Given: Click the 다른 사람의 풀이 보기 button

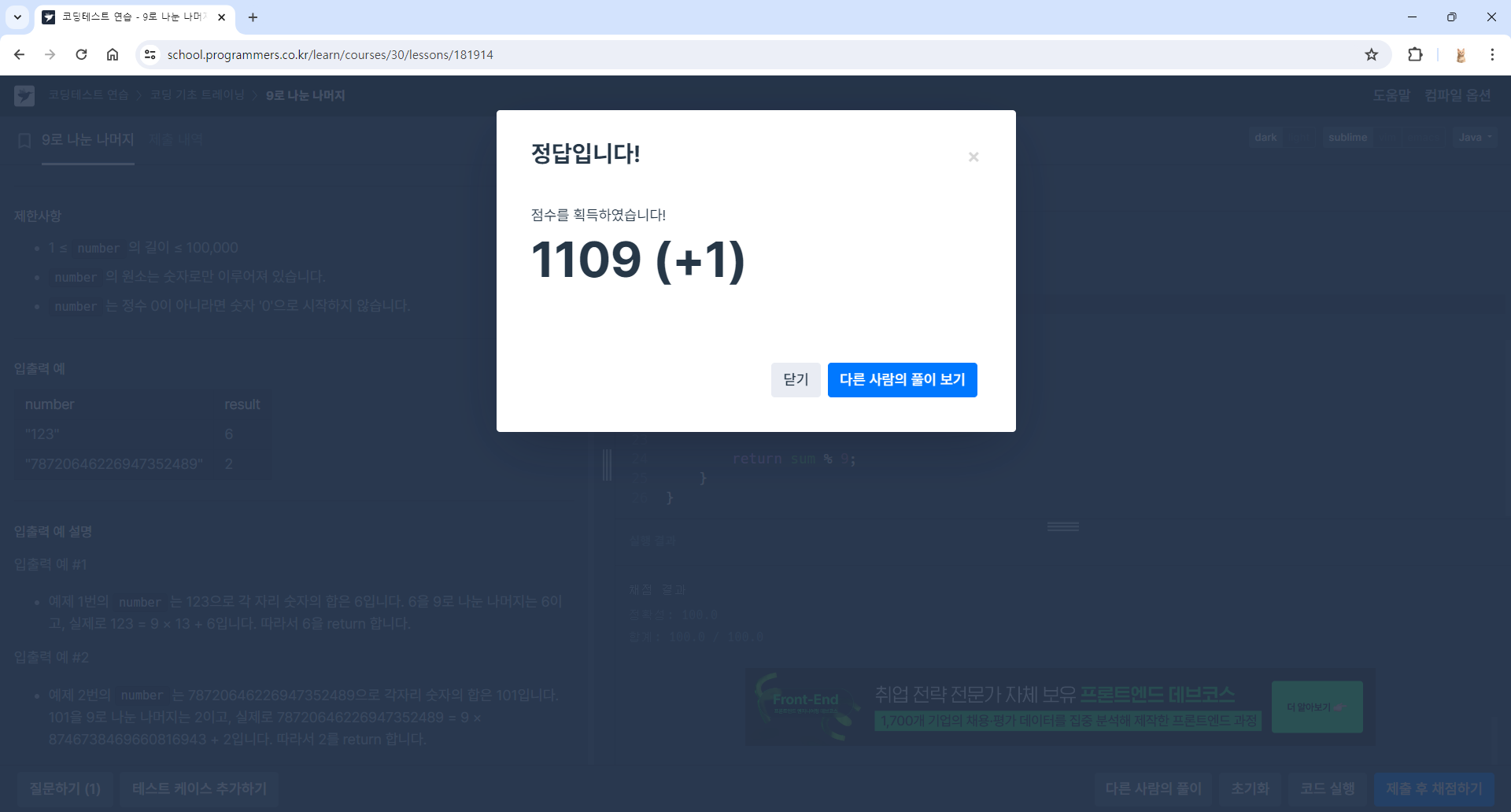Looking at the screenshot, I should 902,379.
